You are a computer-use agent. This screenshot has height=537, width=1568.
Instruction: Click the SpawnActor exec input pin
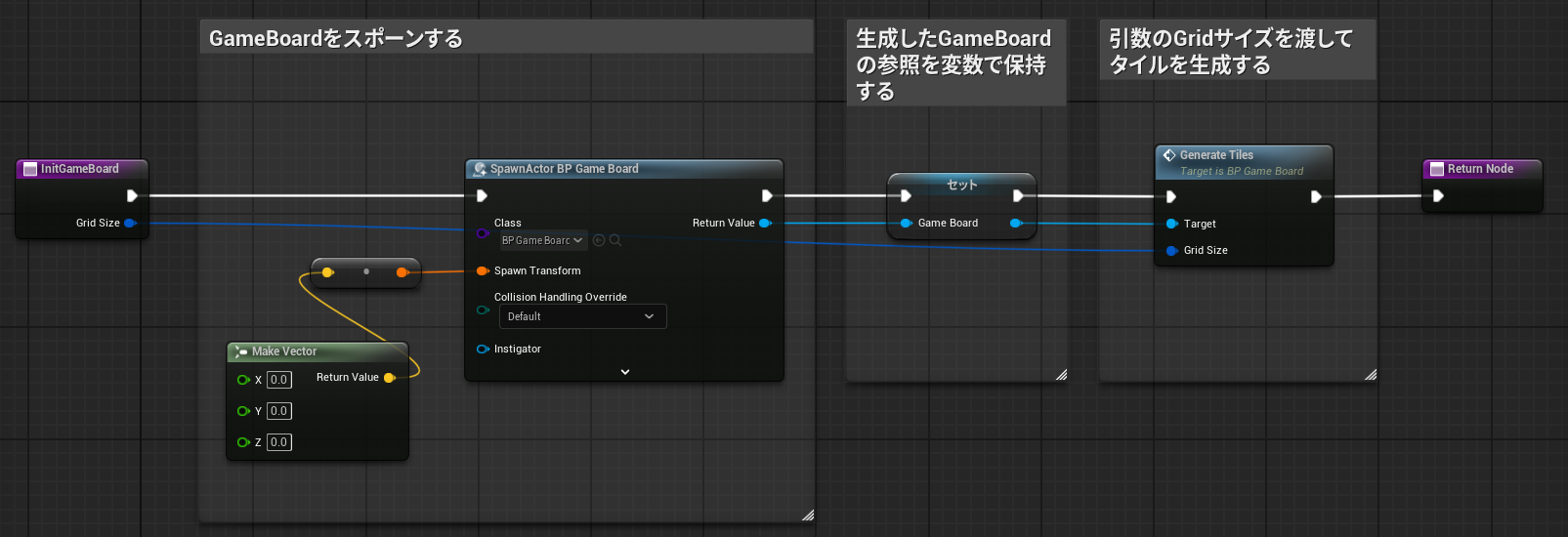pyautogui.click(x=482, y=195)
